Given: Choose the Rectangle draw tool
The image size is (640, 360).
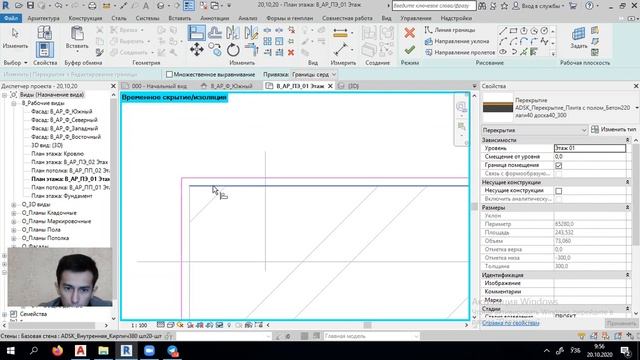Looking at the screenshot, I should [x=513, y=31].
